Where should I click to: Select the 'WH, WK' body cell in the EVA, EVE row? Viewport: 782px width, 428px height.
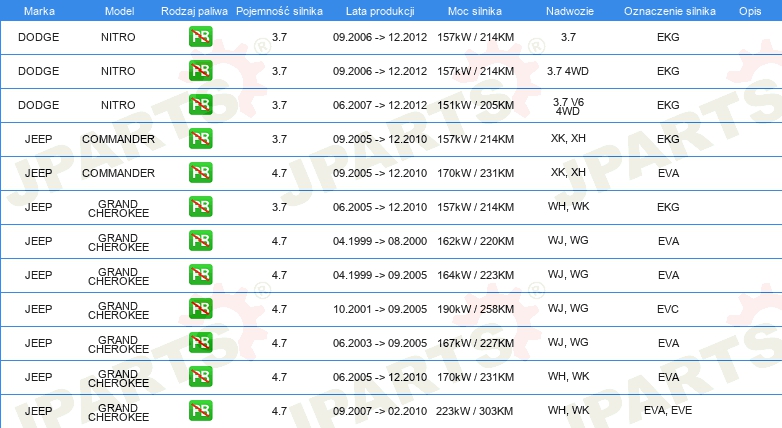(568, 411)
